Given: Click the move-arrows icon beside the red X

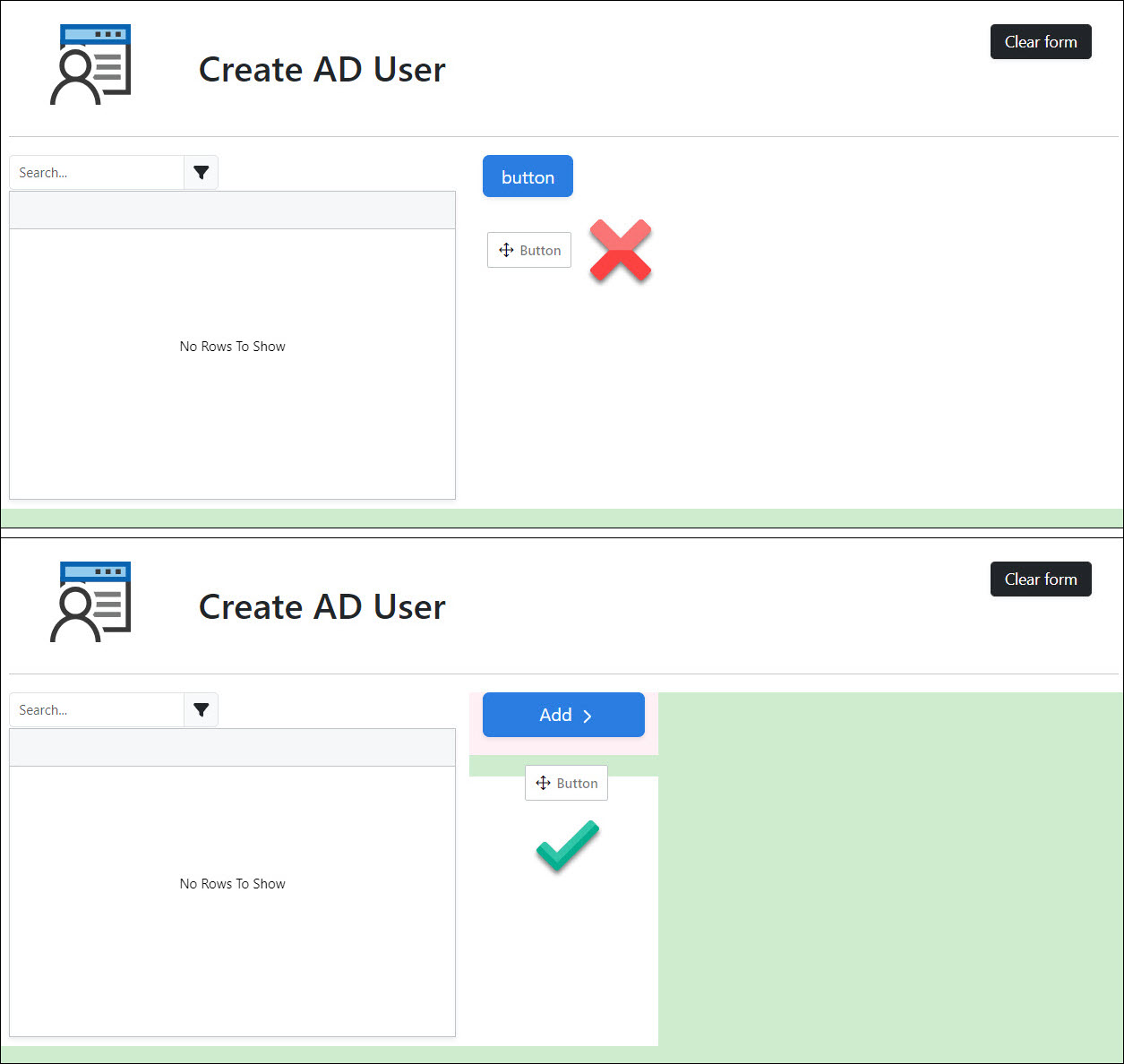Looking at the screenshot, I should pos(506,251).
